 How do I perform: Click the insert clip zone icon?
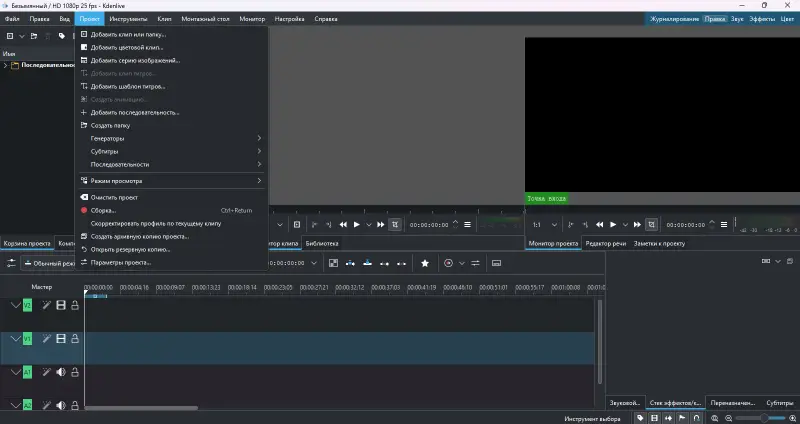click(350, 263)
